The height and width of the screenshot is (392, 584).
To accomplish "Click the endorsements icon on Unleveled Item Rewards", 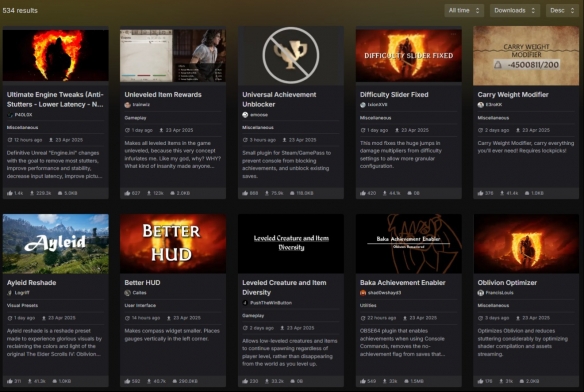I will (127, 193).
